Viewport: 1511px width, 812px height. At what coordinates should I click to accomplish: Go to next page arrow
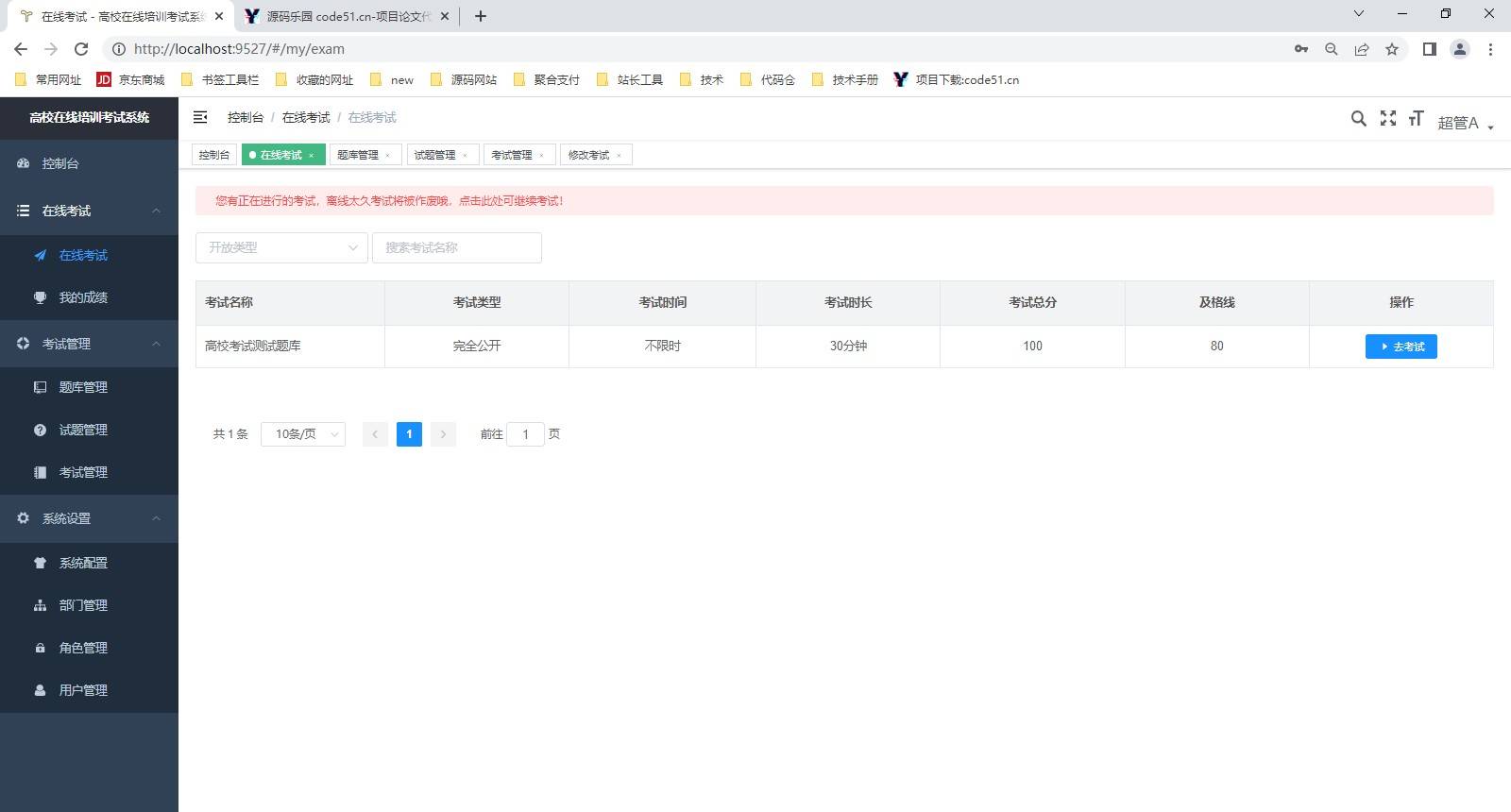[443, 434]
